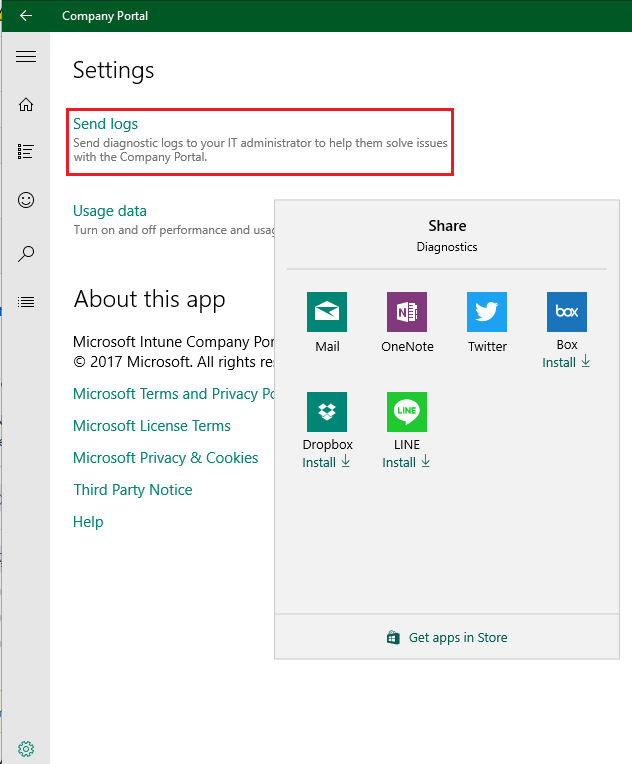Share diagnostics to OneNote
The height and width of the screenshot is (764, 632).
point(407,312)
